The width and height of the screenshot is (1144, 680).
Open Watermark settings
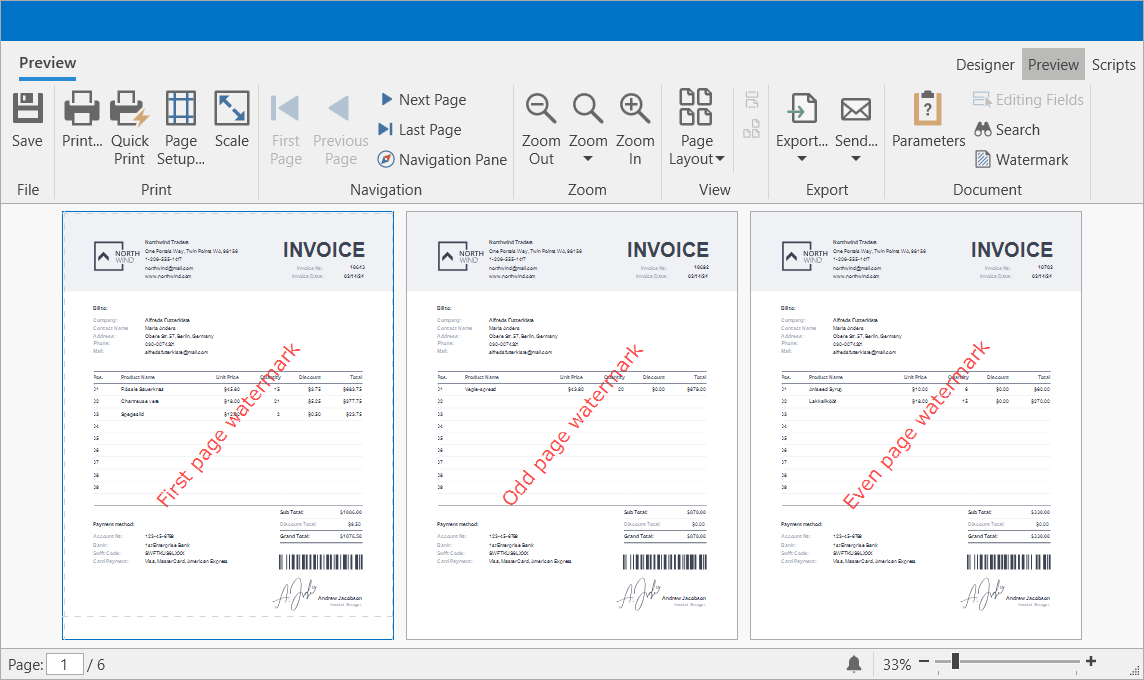tap(1021, 159)
